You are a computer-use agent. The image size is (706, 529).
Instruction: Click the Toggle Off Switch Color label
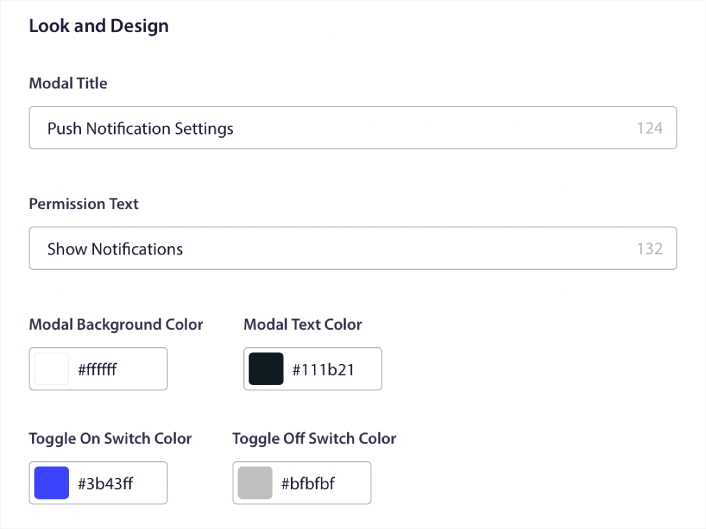[314, 438]
